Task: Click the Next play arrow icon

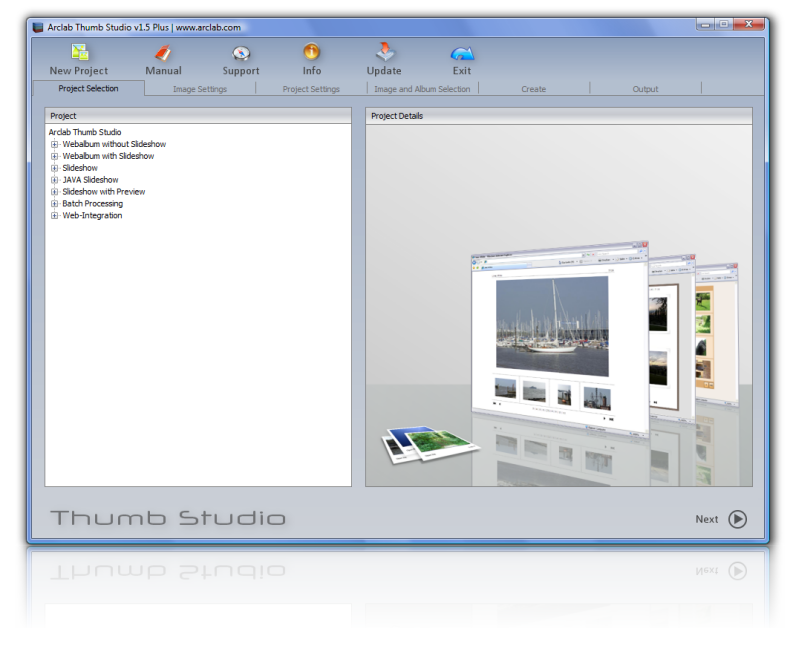Action: (737, 519)
